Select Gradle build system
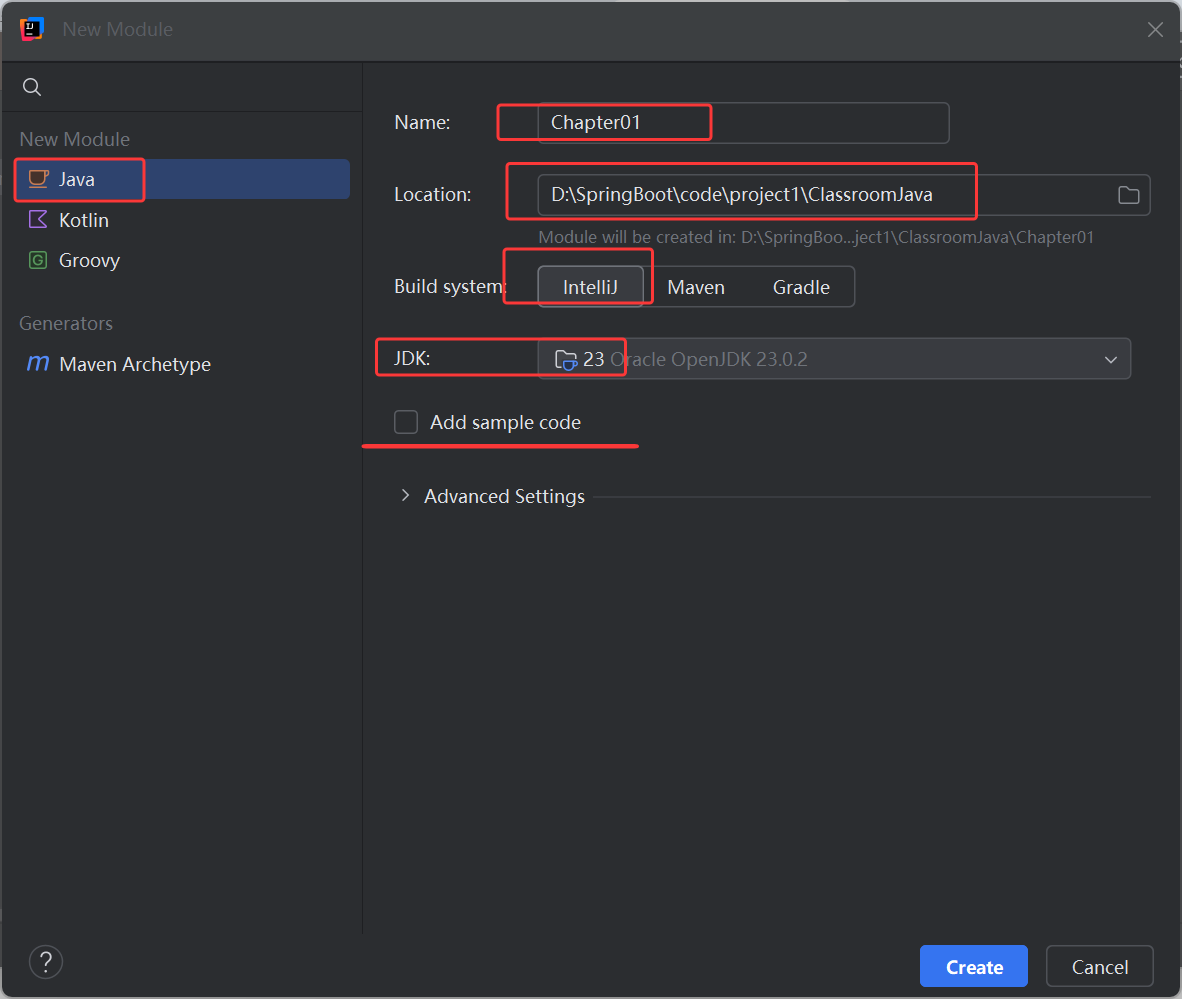The height and width of the screenshot is (999, 1182). pyautogui.click(x=801, y=287)
